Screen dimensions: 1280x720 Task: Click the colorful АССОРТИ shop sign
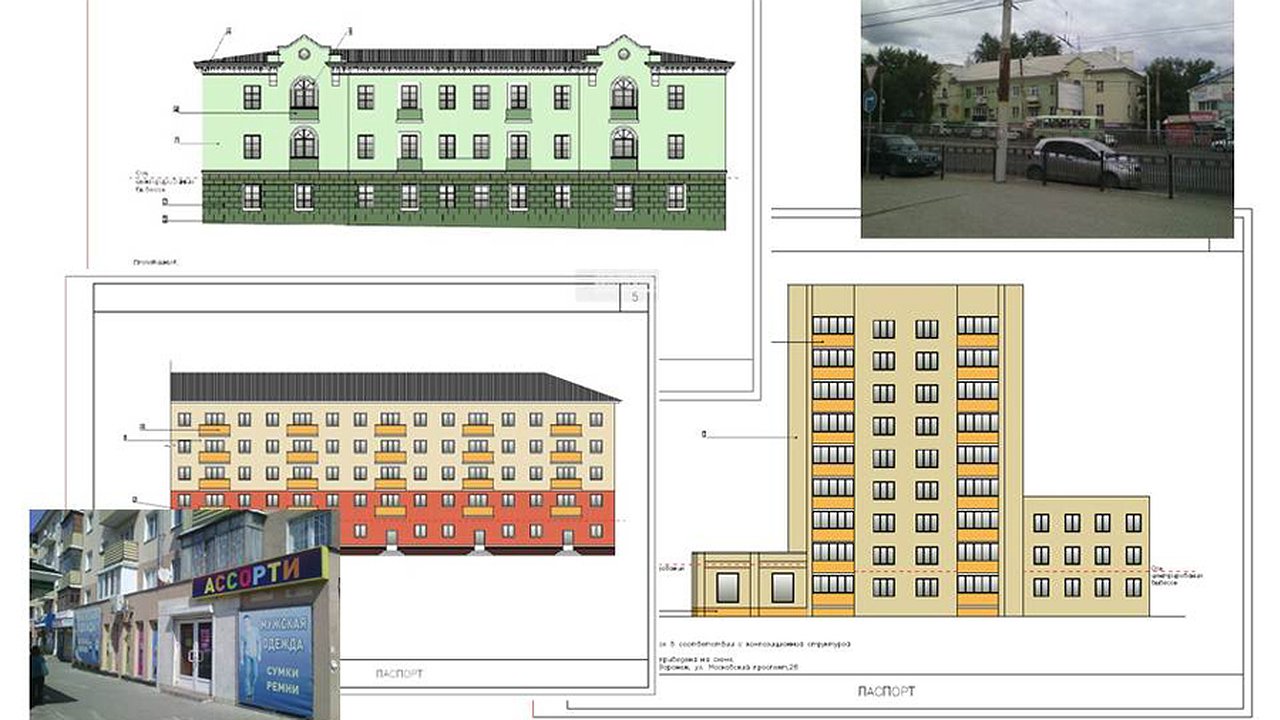(x=258, y=573)
